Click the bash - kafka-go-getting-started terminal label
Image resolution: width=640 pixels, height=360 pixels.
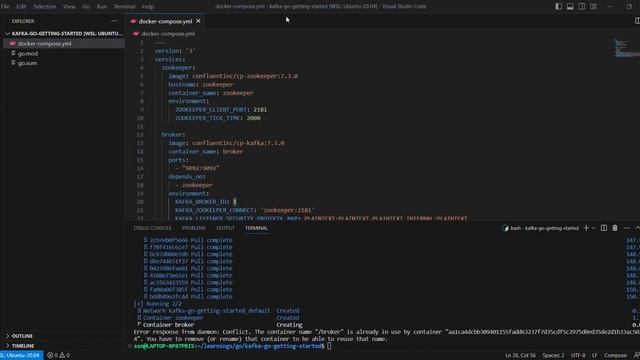[x=544, y=228]
